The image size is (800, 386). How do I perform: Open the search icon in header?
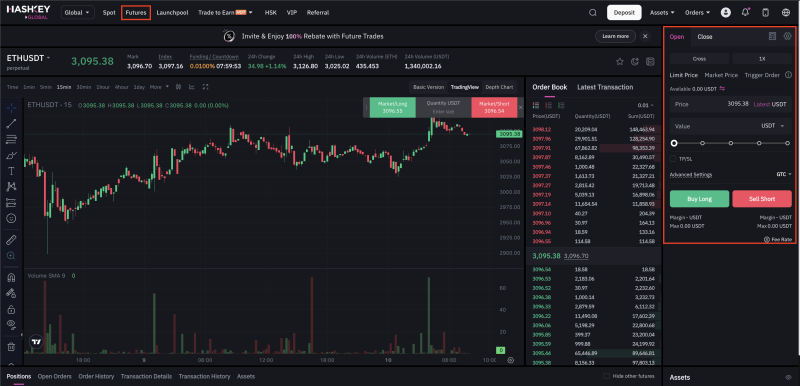(x=592, y=13)
